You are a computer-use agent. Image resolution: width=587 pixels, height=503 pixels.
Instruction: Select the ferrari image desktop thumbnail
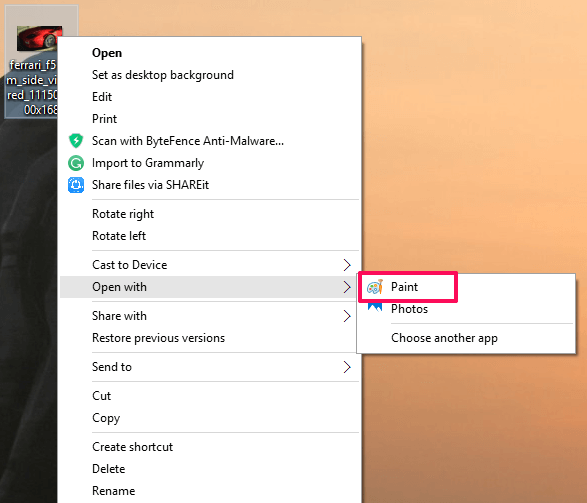coord(39,38)
